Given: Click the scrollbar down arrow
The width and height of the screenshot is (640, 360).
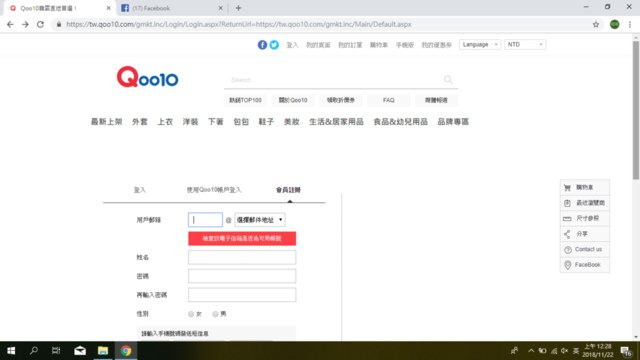Looking at the screenshot, I should pos(636,337).
